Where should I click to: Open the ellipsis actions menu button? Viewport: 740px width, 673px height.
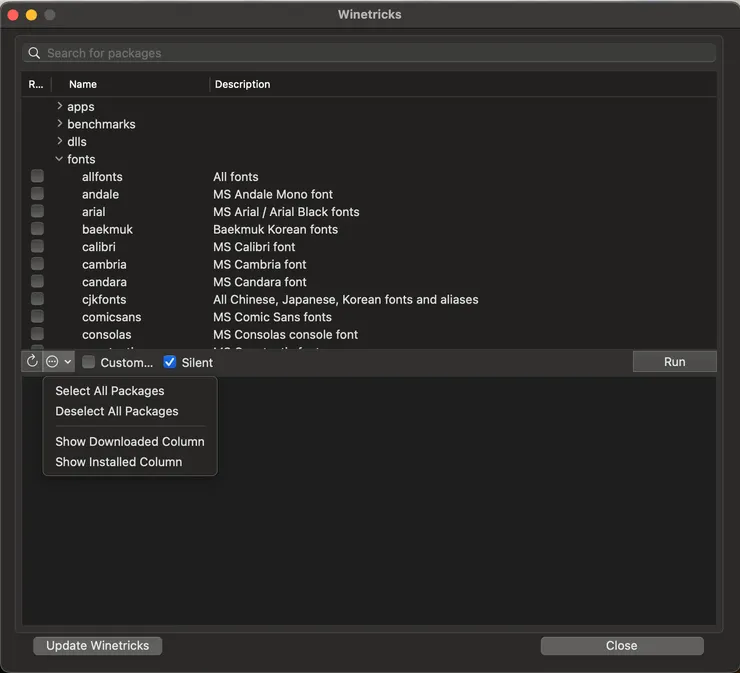59,362
